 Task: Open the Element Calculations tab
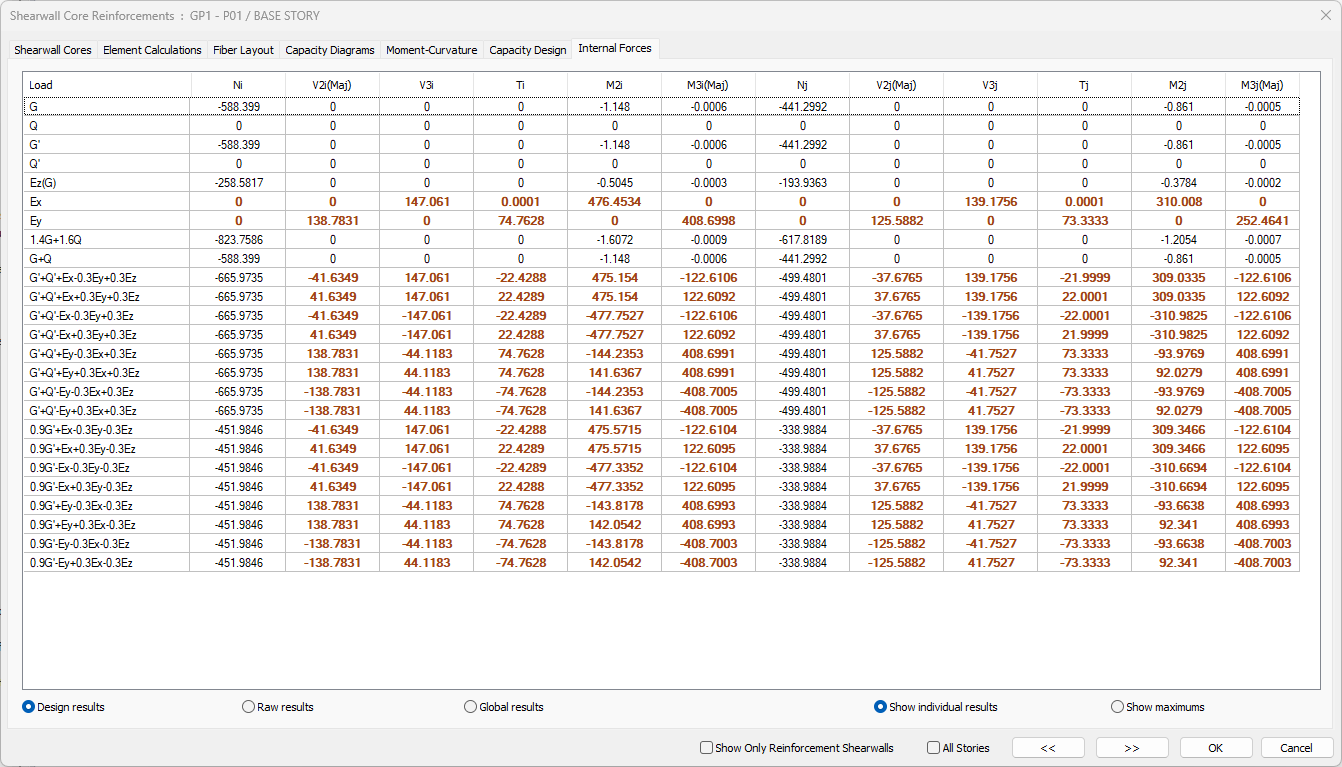click(152, 50)
